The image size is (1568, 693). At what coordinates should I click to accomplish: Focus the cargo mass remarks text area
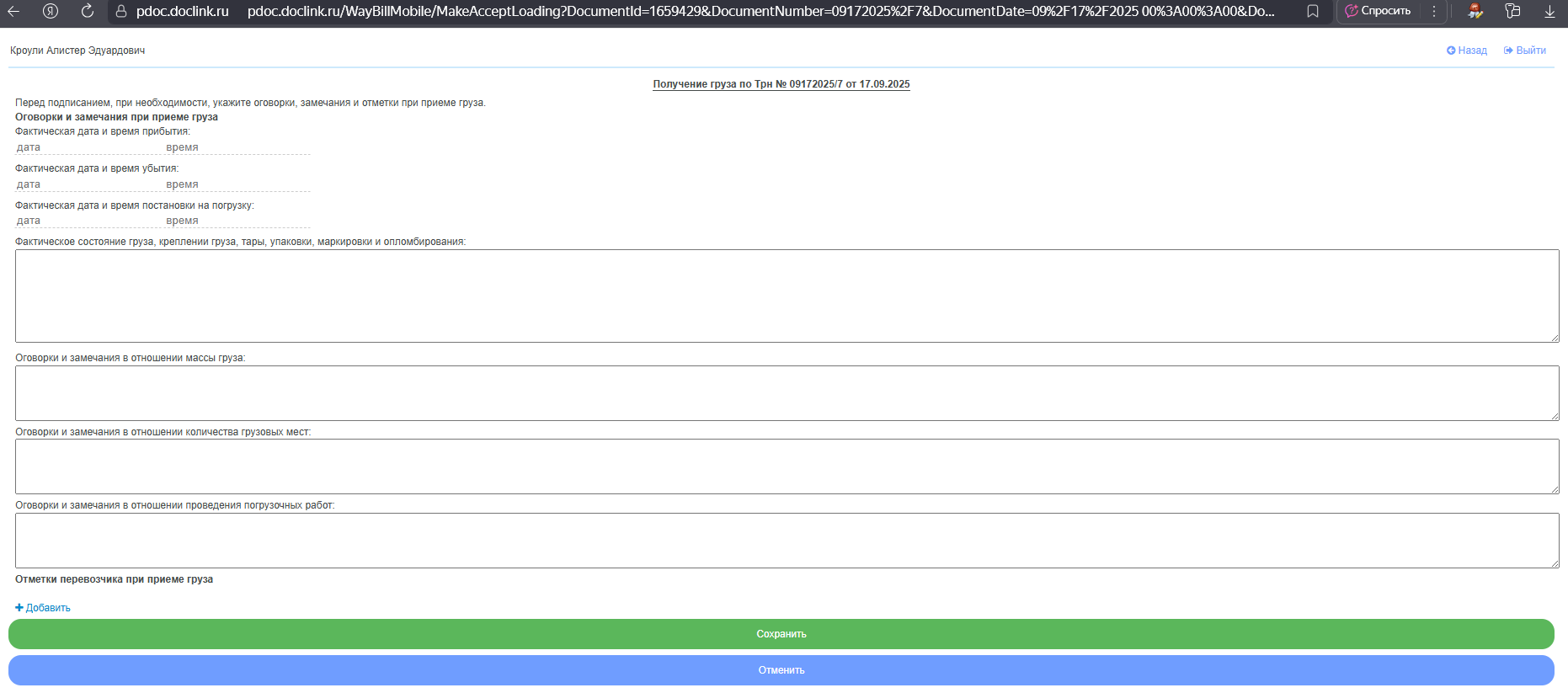pyautogui.click(x=787, y=393)
